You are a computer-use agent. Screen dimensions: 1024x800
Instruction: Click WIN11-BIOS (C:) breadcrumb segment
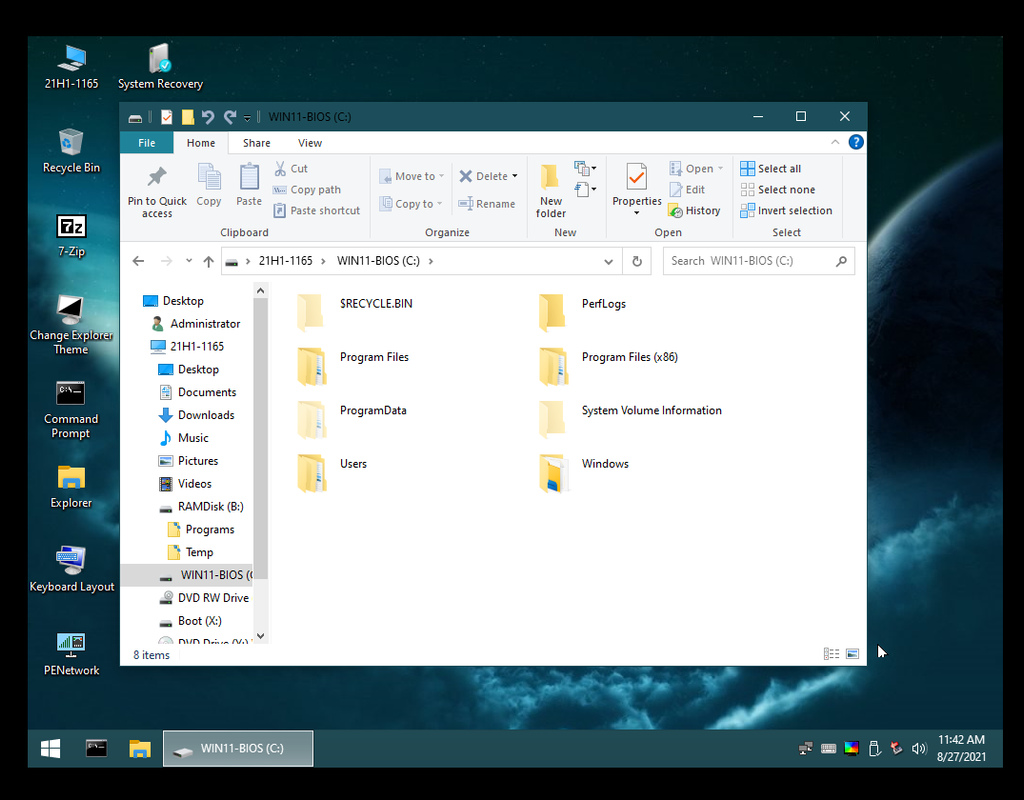(x=378, y=261)
